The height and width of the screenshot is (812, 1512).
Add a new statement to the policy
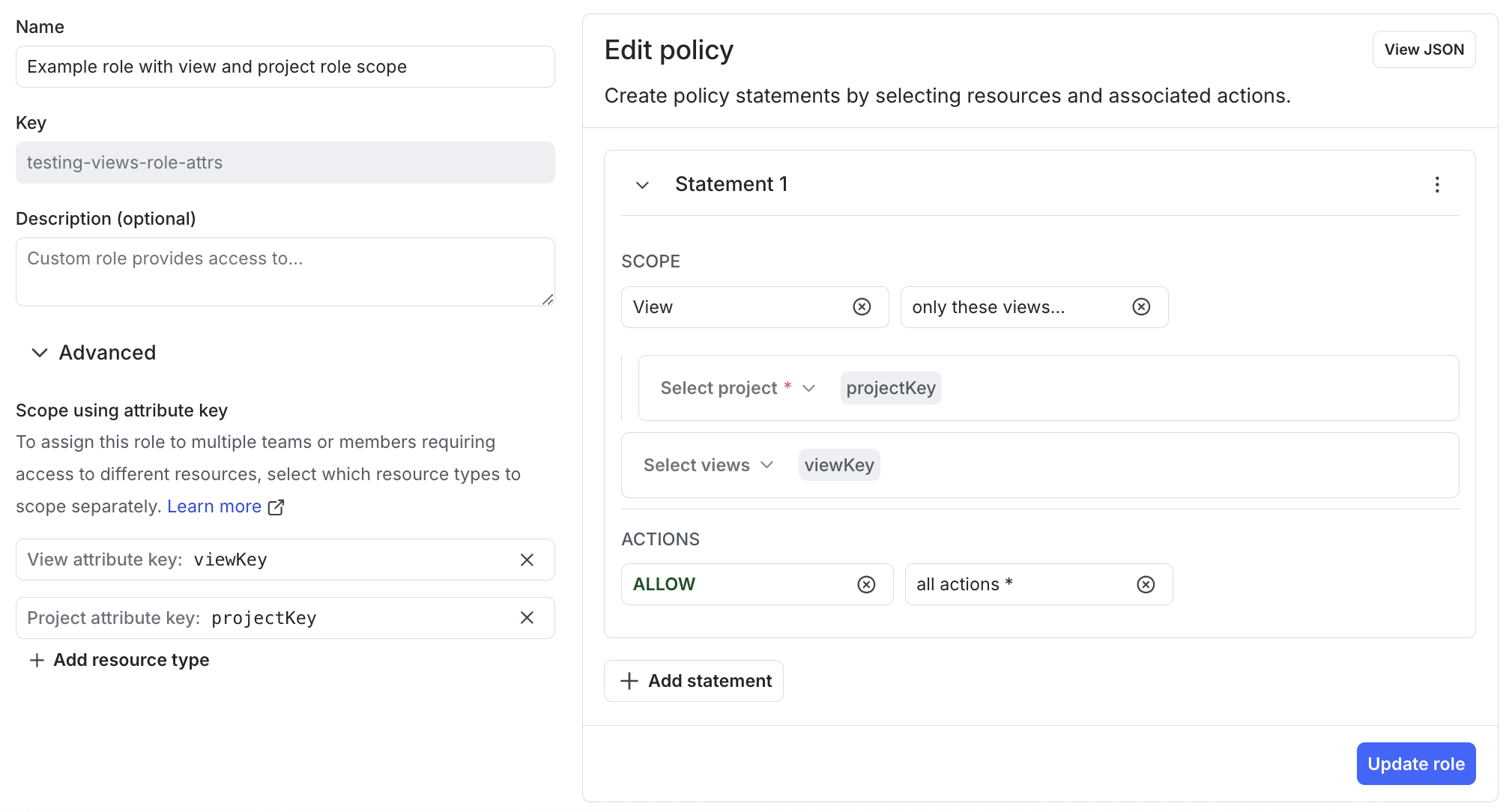(x=693, y=681)
